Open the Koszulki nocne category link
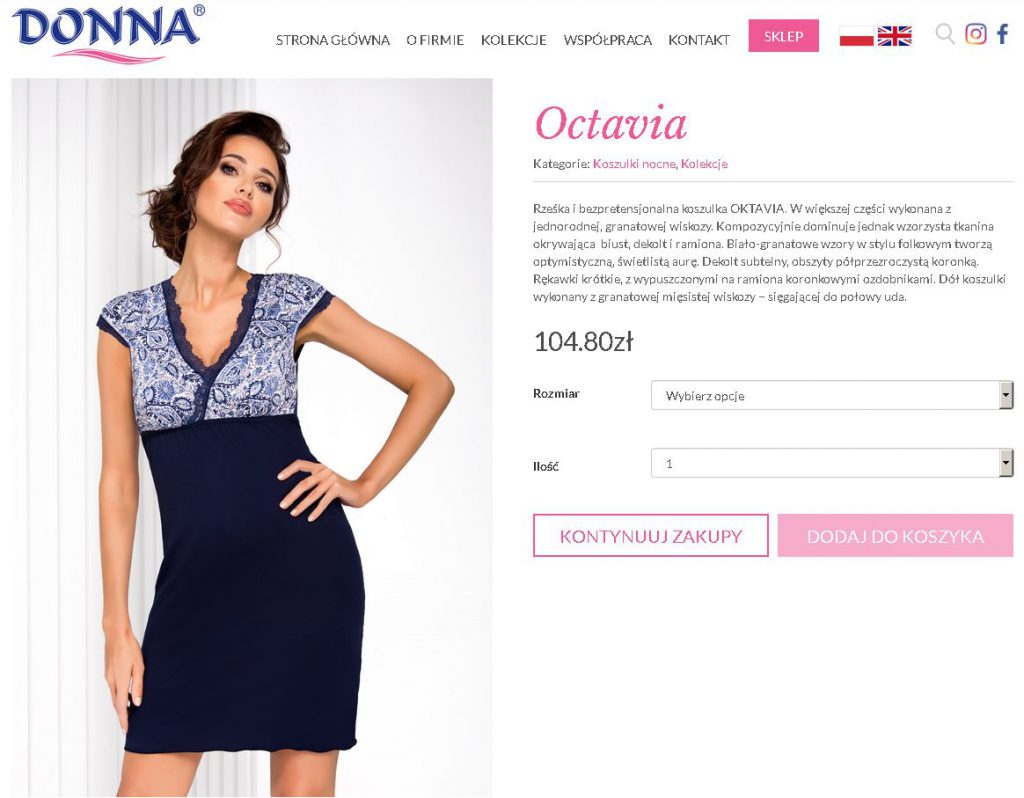Screen dimensions: 1024x798 point(633,164)
